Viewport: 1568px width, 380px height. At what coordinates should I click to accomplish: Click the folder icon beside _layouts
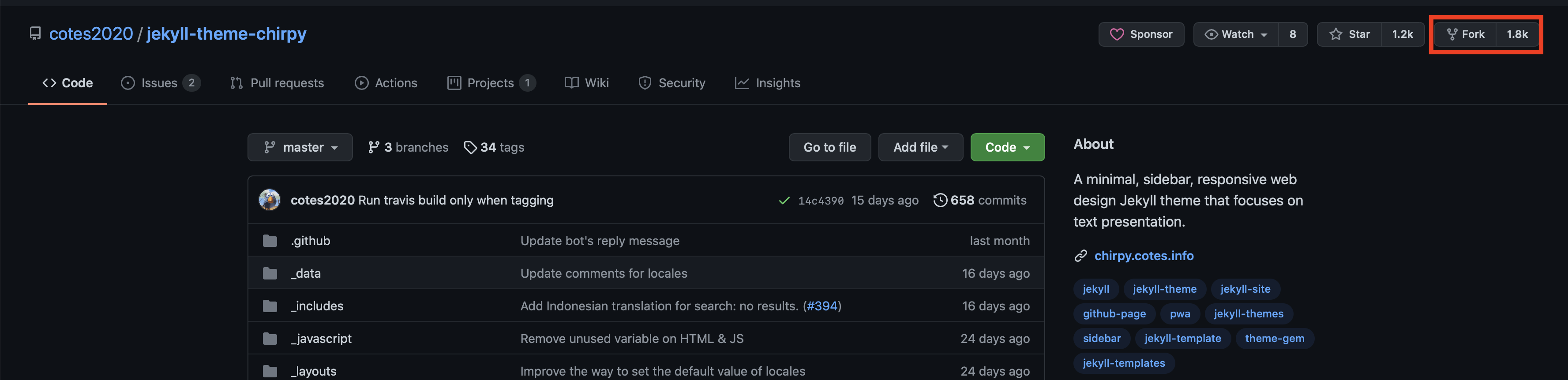[x=270, y=371]
